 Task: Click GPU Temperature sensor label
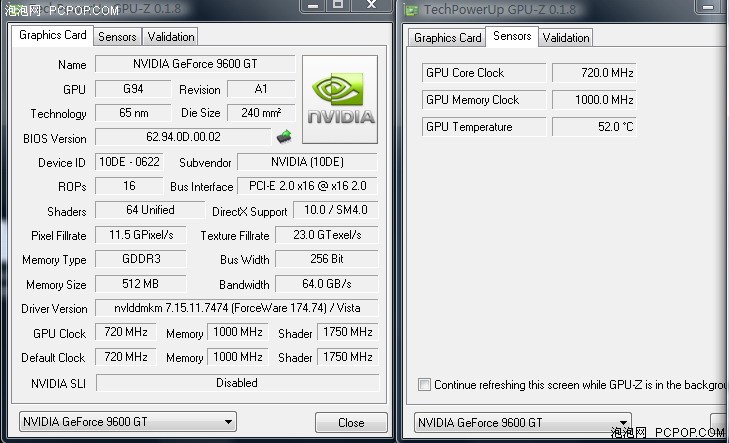(484, 127)
